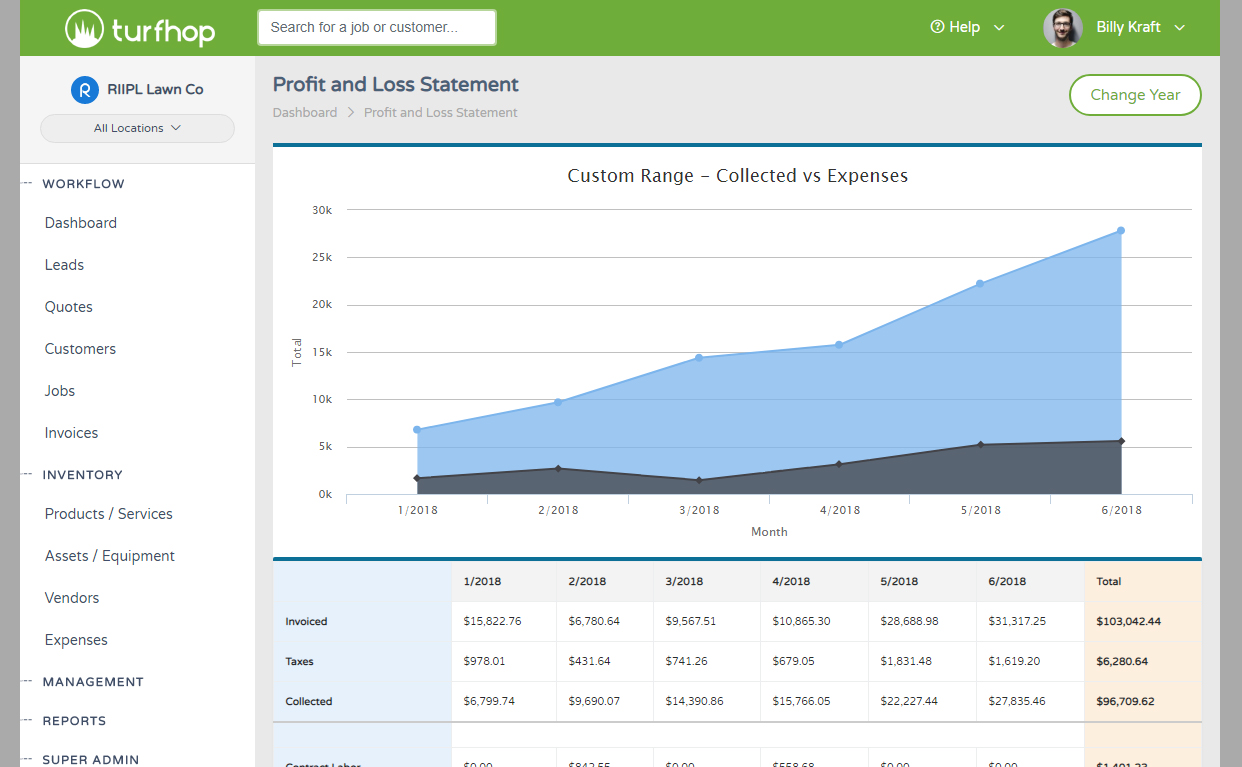The image size is (1242, 767).
Task: Click the Change Year button
Action: [x=1135, y=95]
